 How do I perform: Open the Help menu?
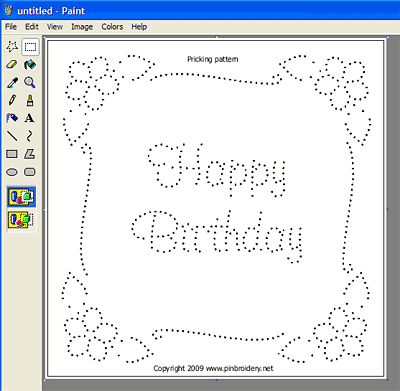pos(139,27)
